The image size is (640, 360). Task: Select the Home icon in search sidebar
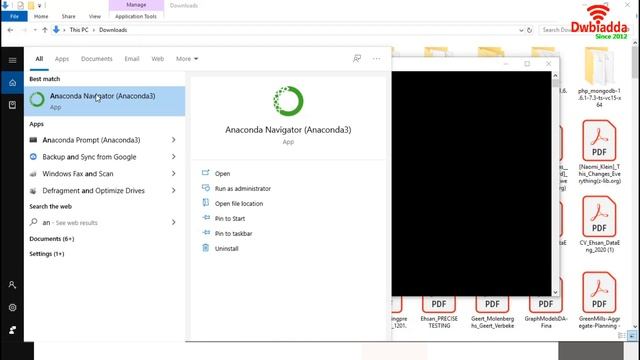pyautogui.click(x=12, y=83)
